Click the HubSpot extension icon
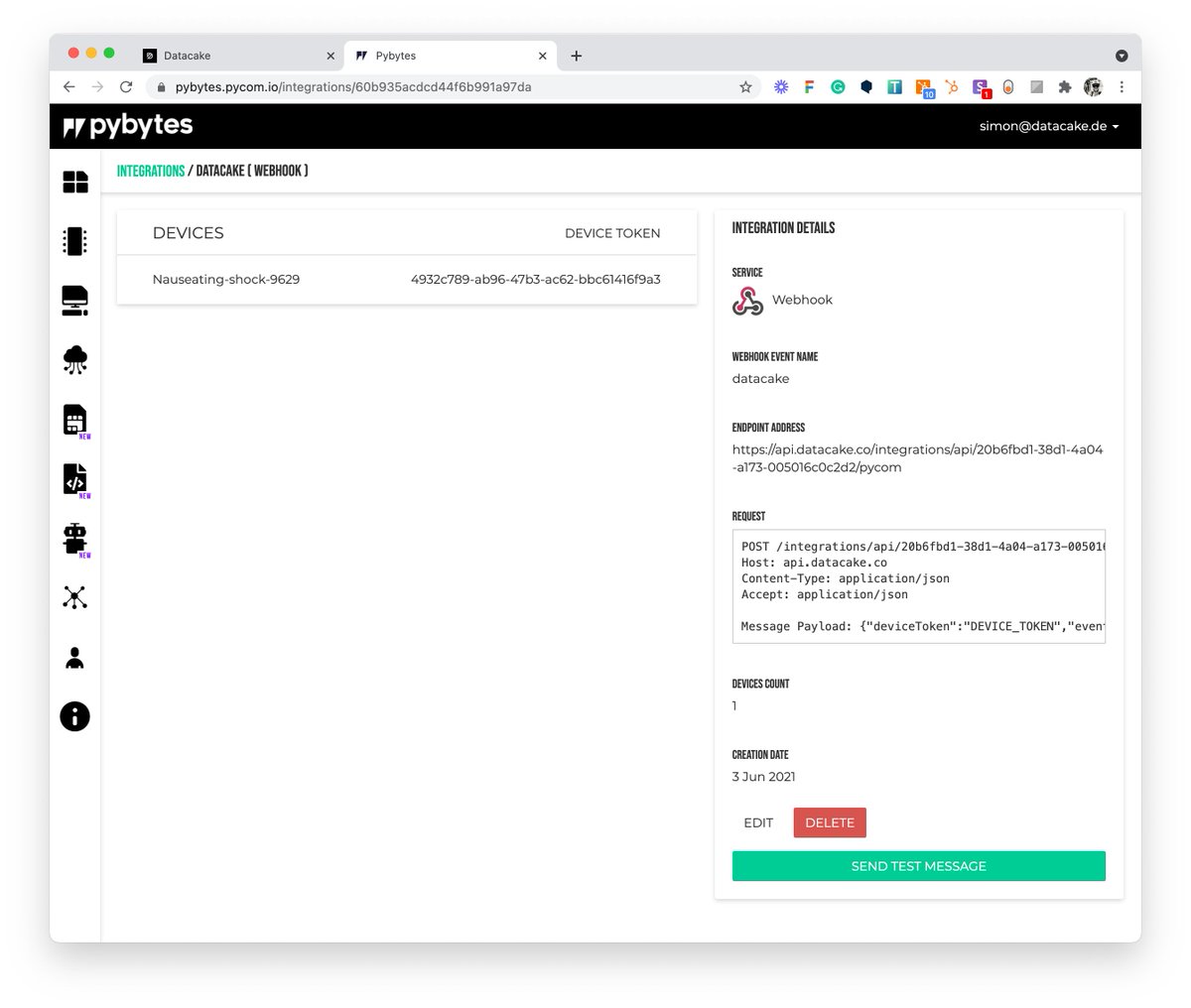Viewport: 1191px width, 1008px height. pyautogui.click(x=952, y=87)
